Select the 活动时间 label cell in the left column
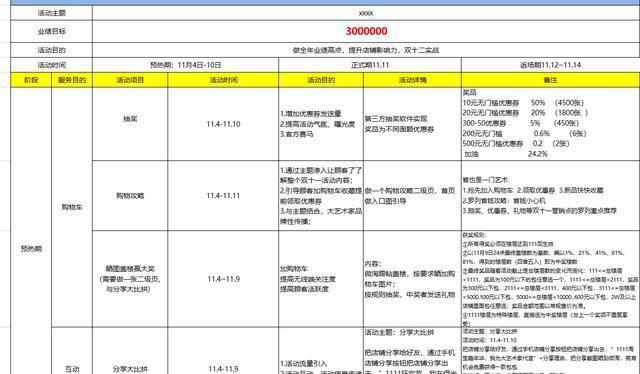 pyautogui.click(x=51, y=65)
